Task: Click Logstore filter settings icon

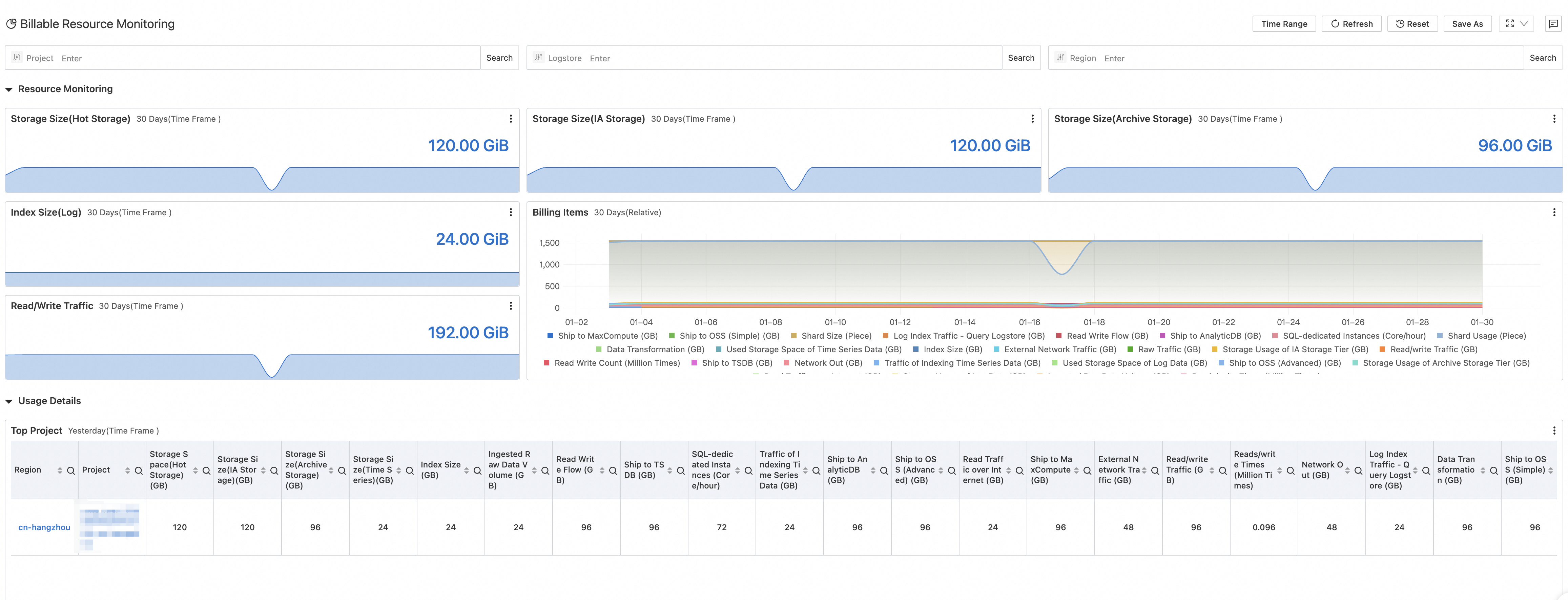Action: [538, 57]
